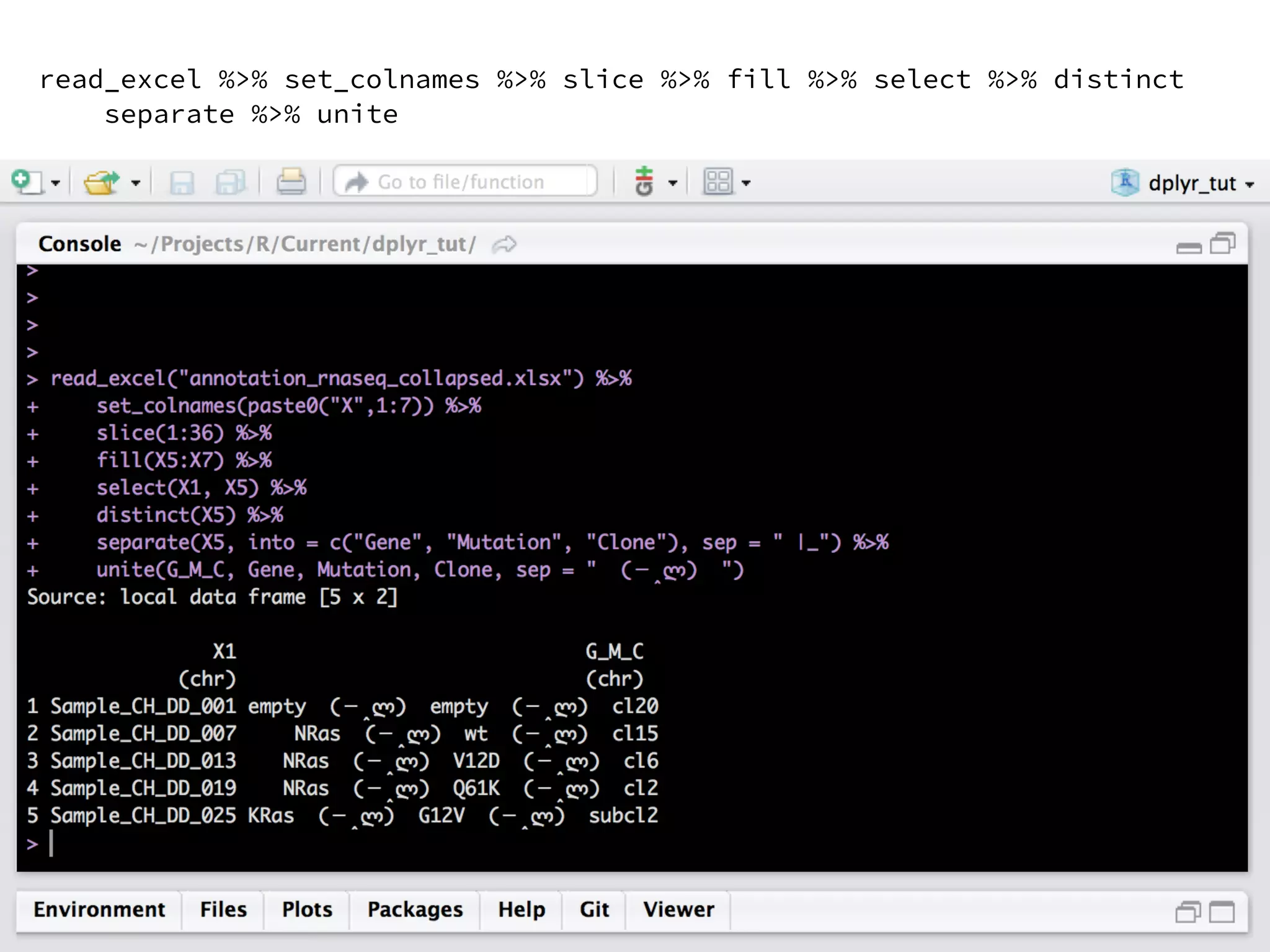Click the Save document icon

(182, 183)
